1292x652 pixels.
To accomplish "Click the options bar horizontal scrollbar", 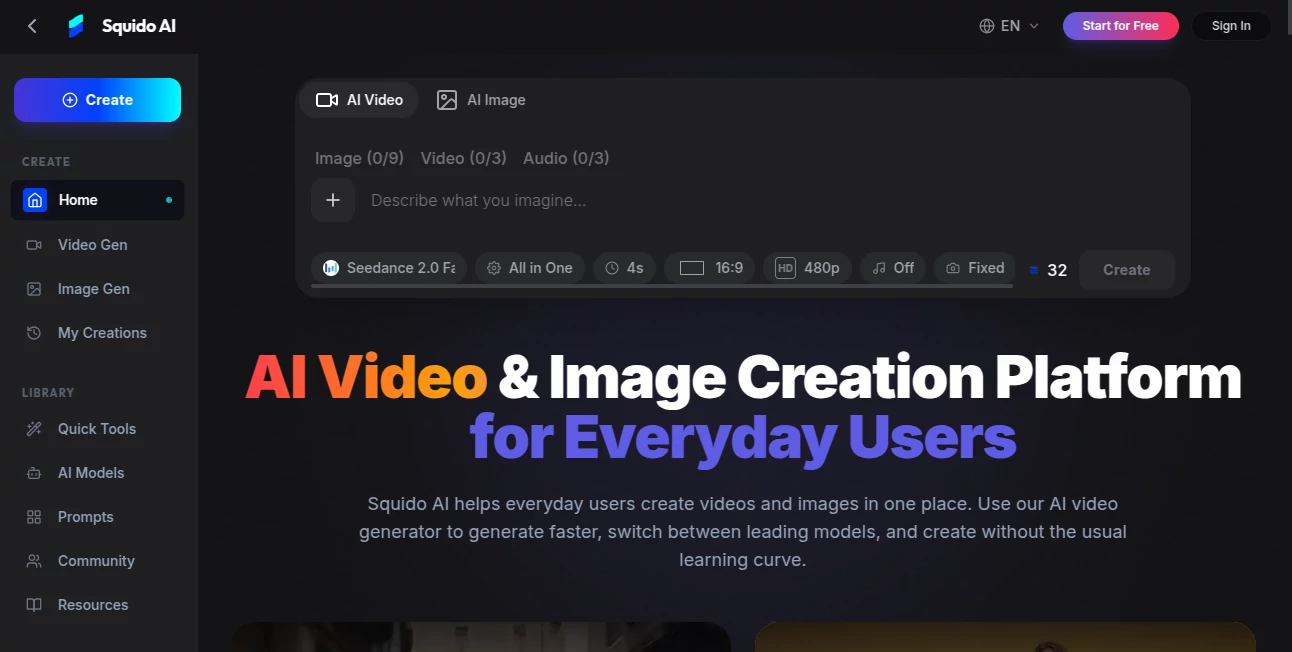I will tap(663, 286).
